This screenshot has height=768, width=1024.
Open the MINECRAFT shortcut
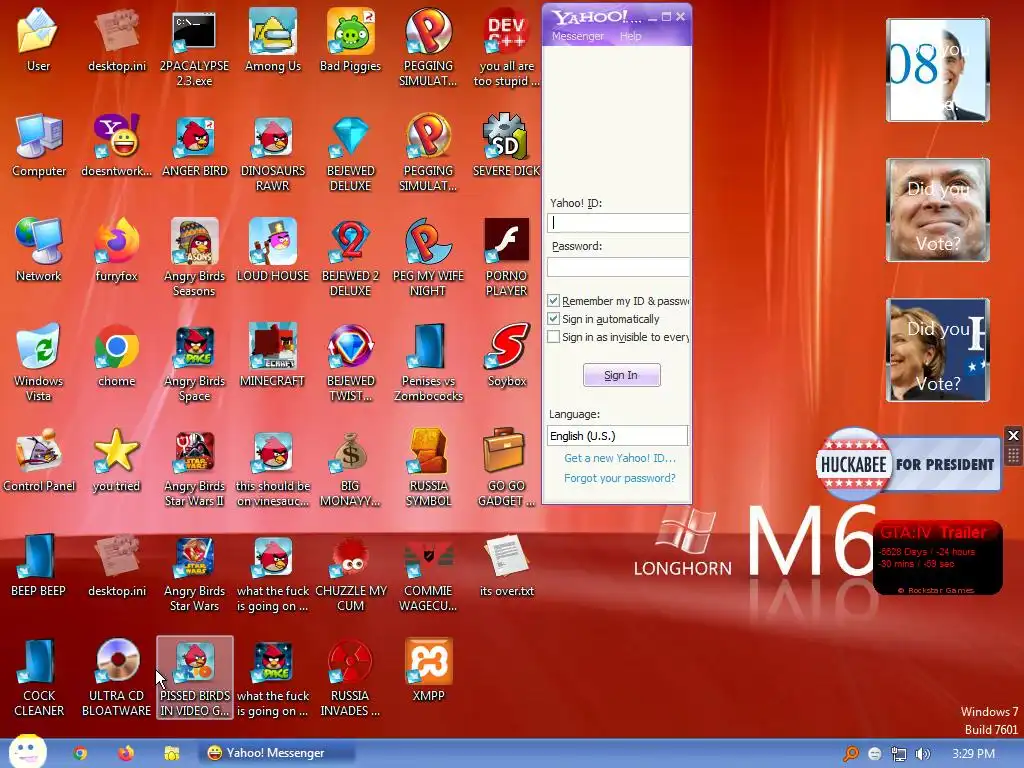point(272,355)
